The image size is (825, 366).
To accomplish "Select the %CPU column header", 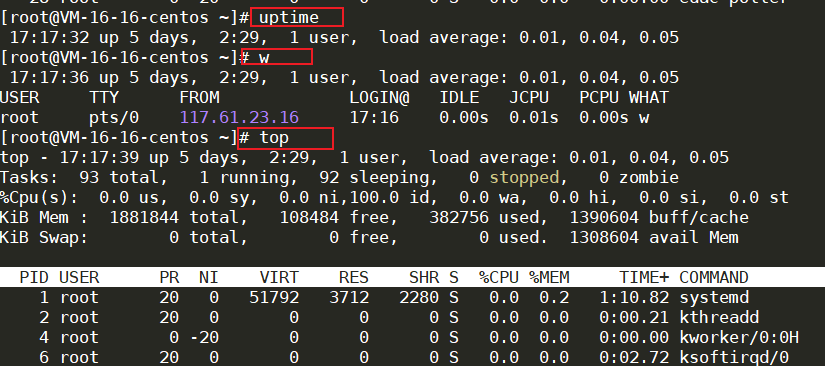I will pos(499,277).
